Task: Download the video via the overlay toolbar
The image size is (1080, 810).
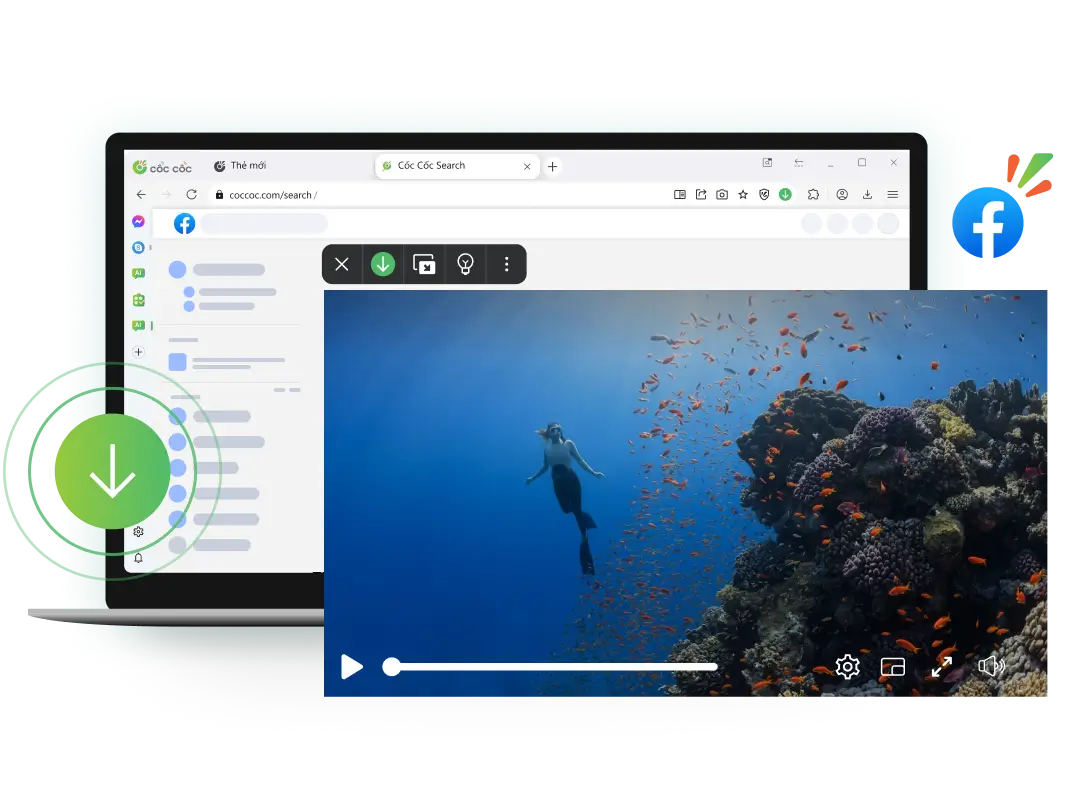Action: pyautogui.click(x=383, y=264)
